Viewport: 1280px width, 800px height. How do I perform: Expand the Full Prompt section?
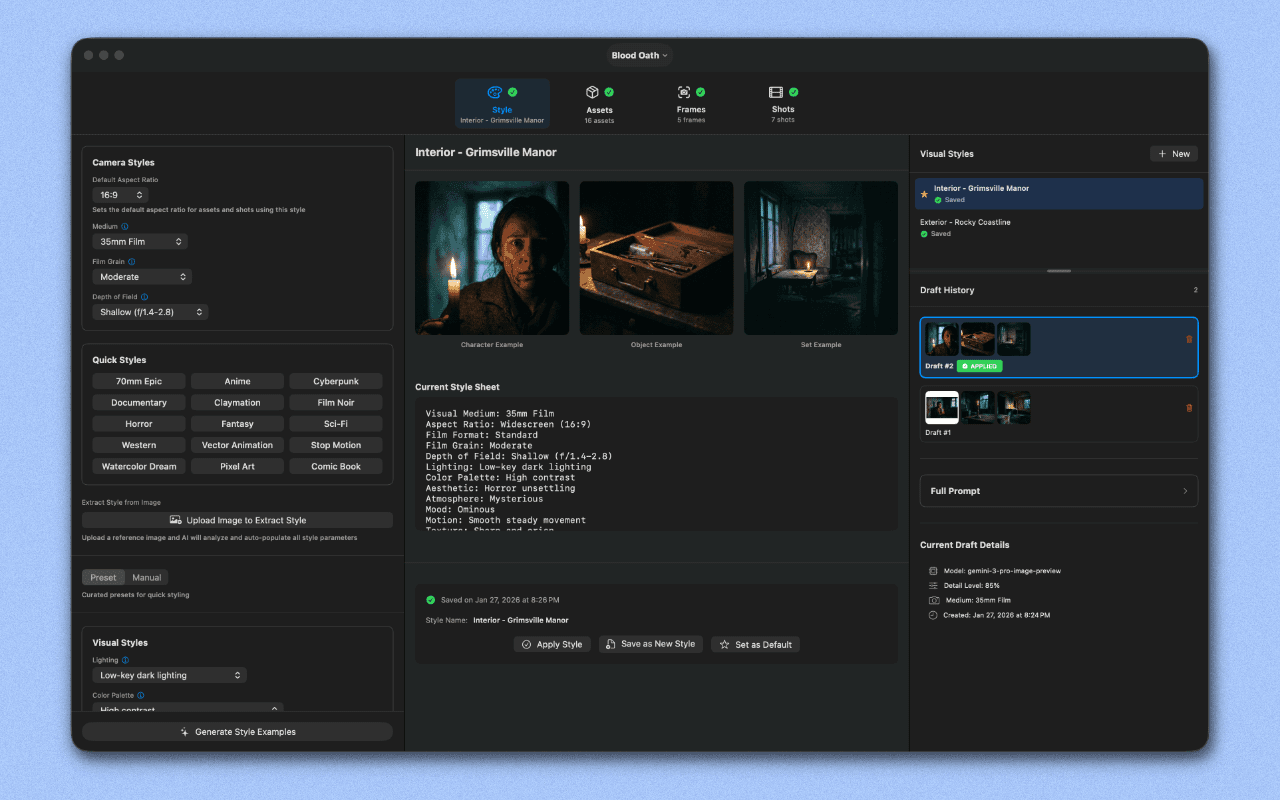click(x=1058, y=490)
